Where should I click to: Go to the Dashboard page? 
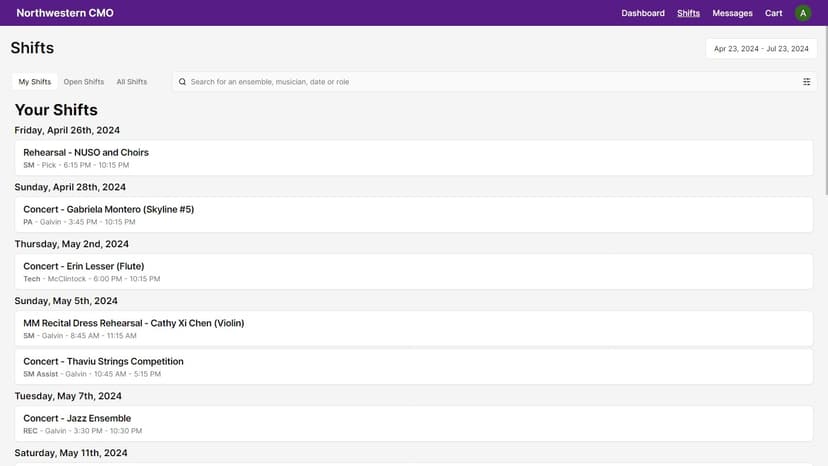click(643, 13)
